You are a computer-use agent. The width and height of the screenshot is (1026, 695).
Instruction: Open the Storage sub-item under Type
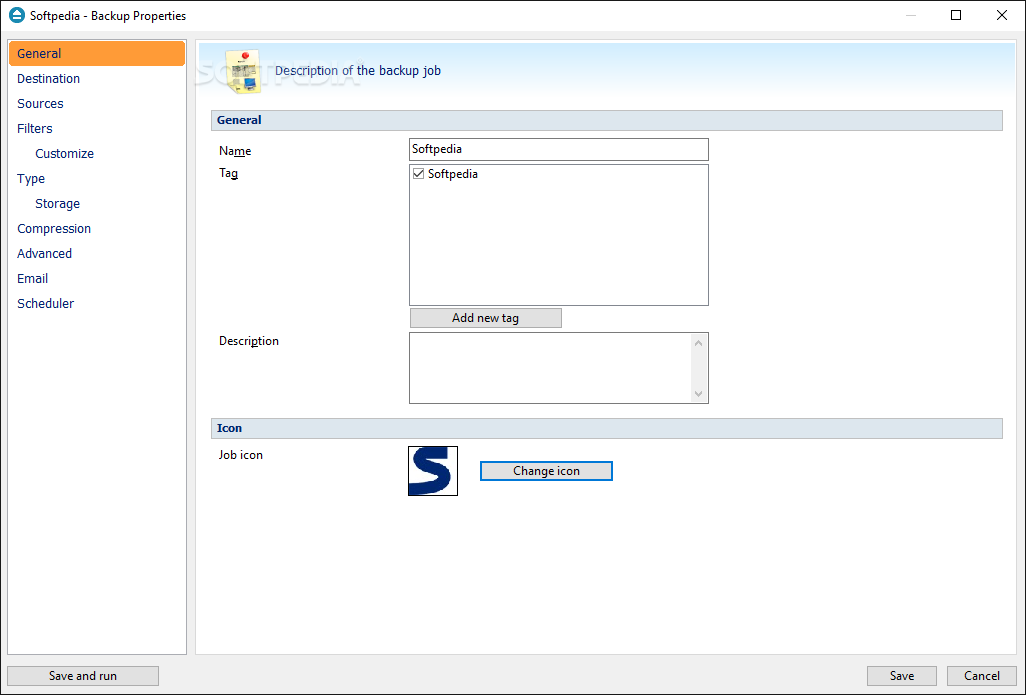[58, 204]
